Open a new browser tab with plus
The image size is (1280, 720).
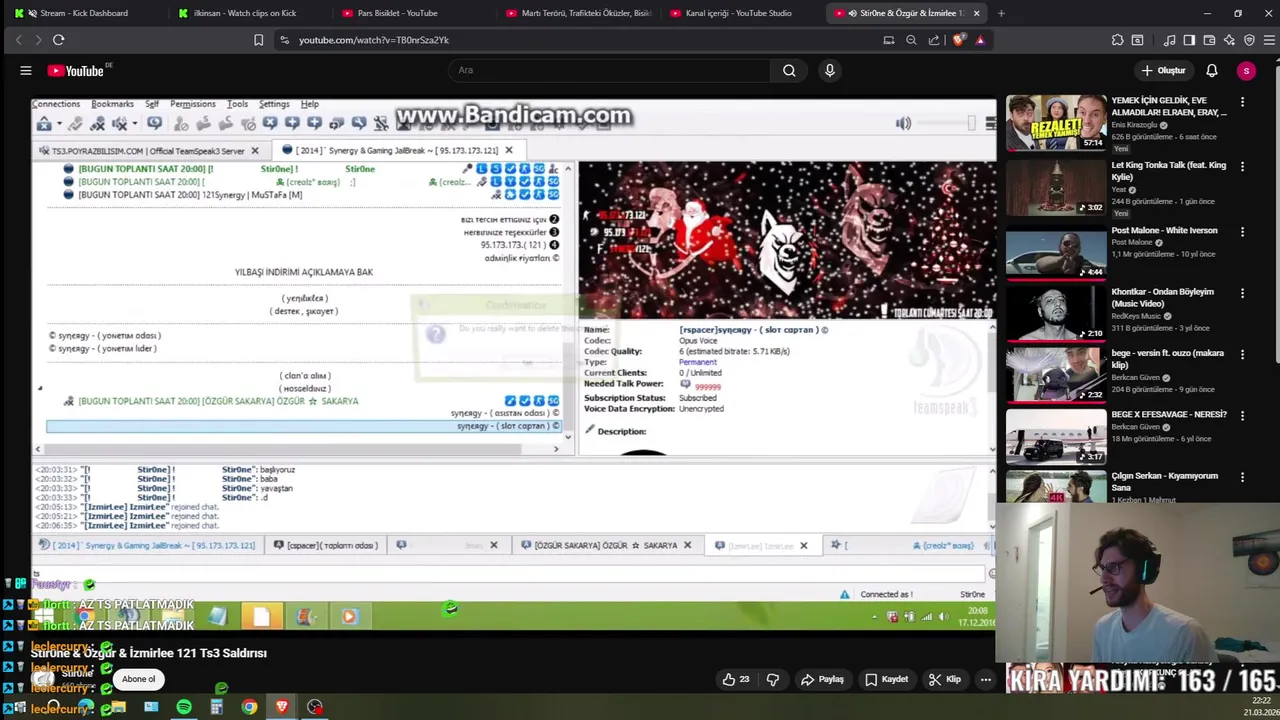pos(1001,13)
